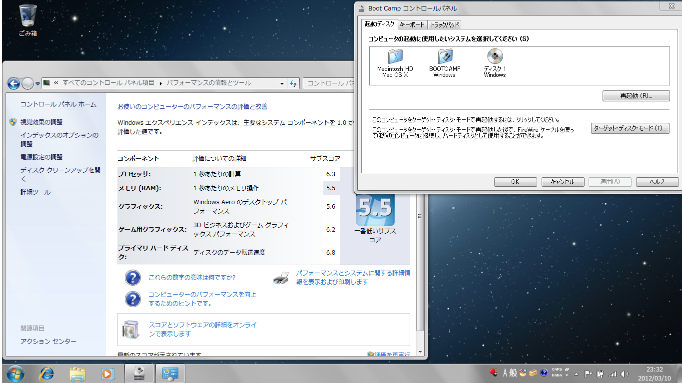The width and height of the screenshot is (682, 383).
Task: Click the power plug tray icon
Action: 600,373
